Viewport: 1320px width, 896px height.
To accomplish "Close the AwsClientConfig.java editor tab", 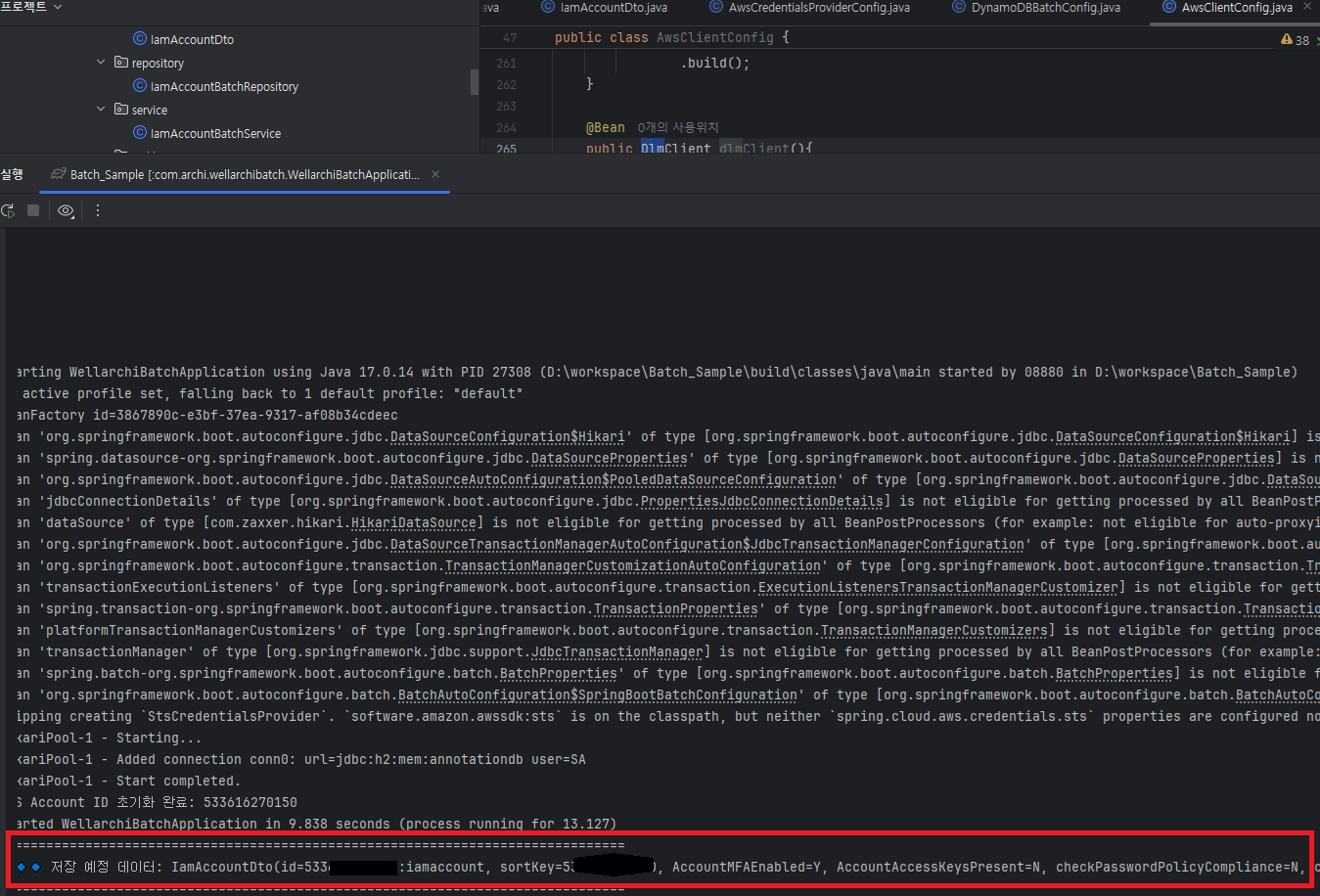I will 1306,7.
